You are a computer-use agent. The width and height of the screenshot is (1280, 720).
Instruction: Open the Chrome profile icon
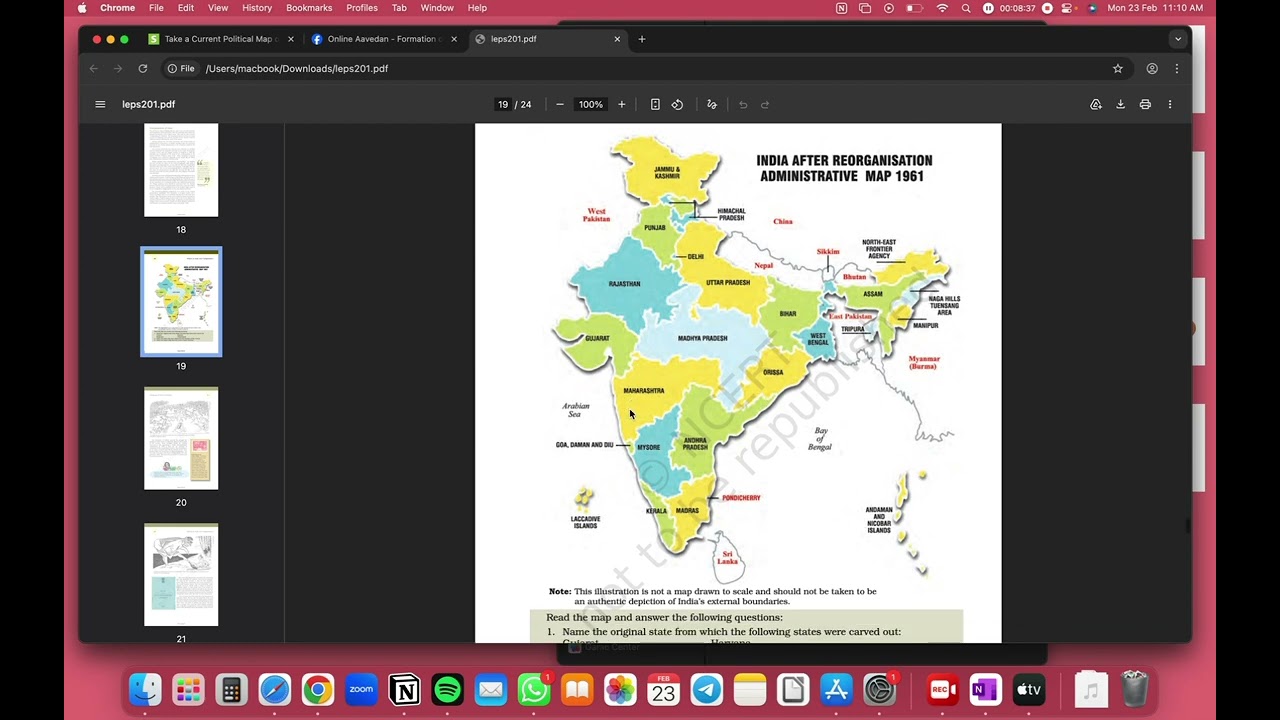point(1152,68)
